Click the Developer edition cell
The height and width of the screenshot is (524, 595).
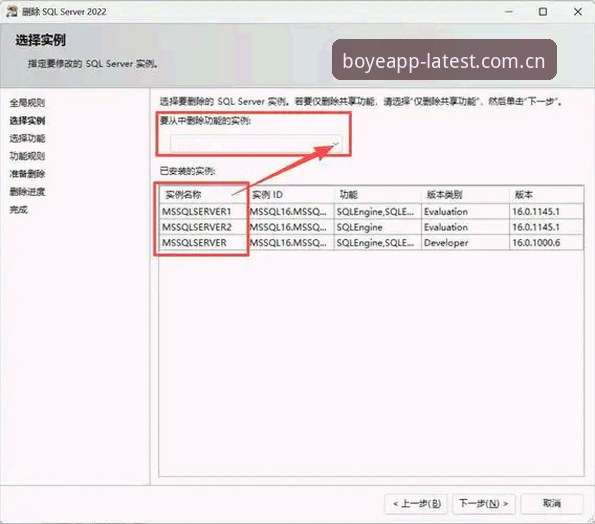[465, 242]
